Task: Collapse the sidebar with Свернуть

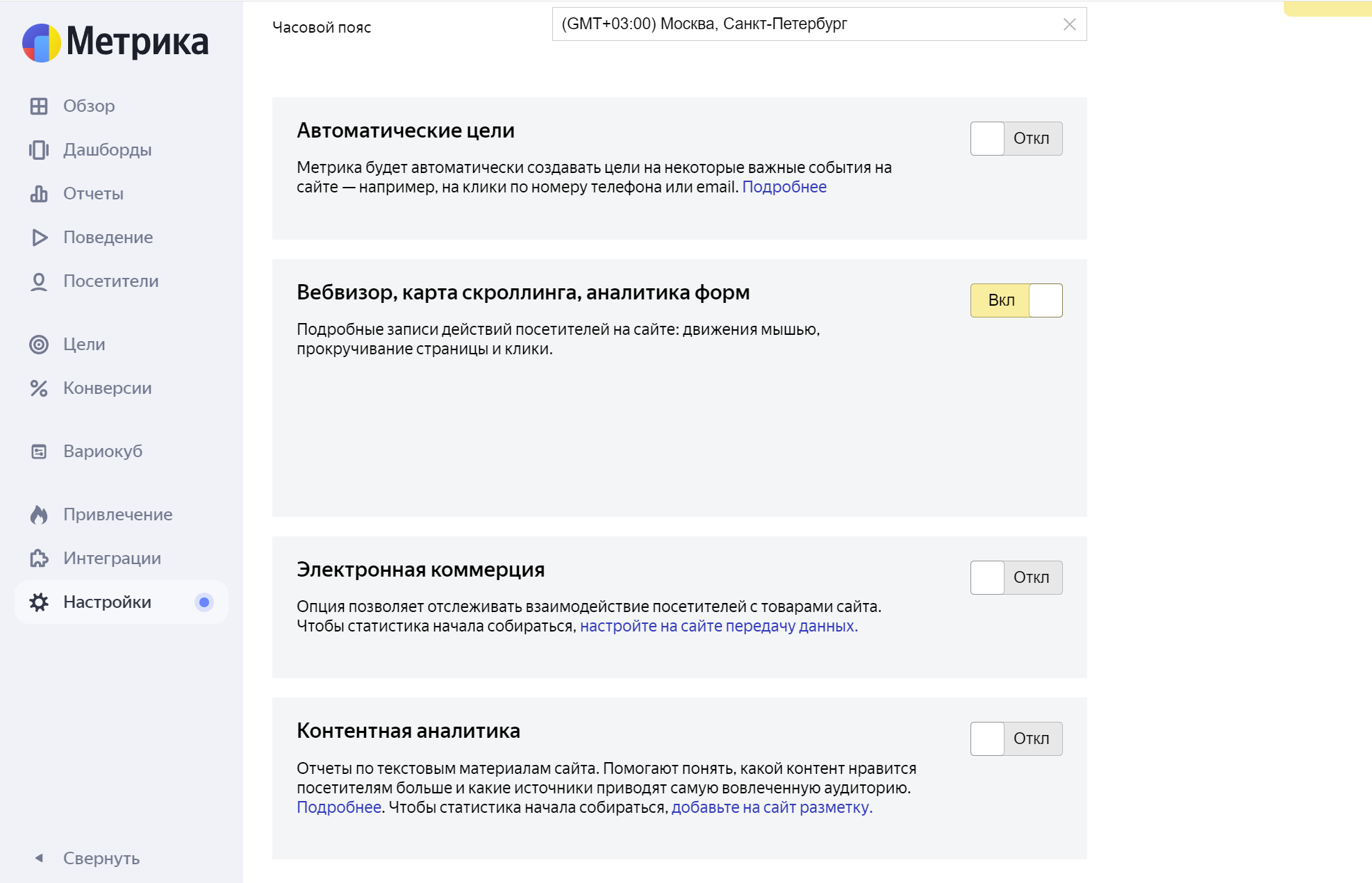Action: click(88, 859)
